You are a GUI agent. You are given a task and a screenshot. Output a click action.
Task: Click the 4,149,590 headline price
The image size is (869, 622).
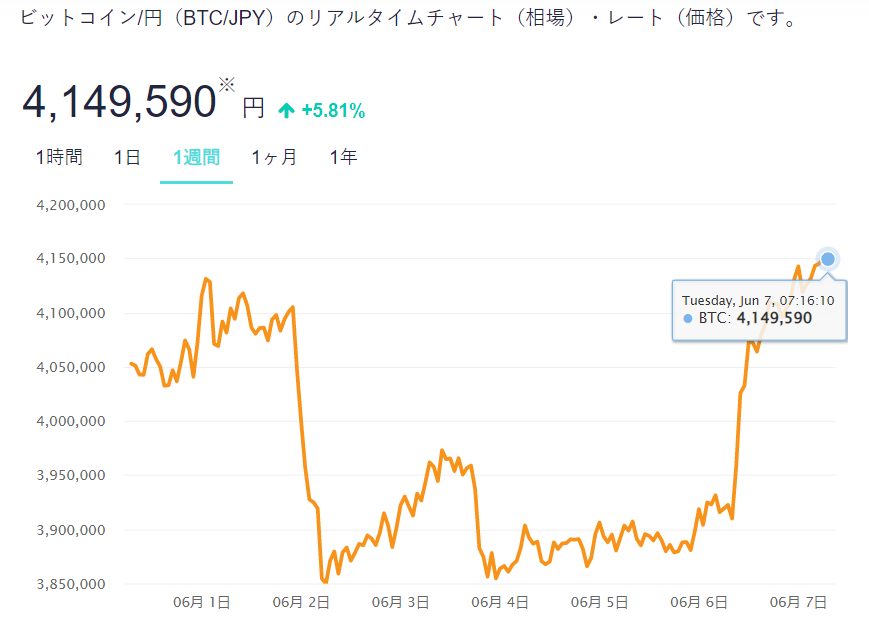pos(119,103)
